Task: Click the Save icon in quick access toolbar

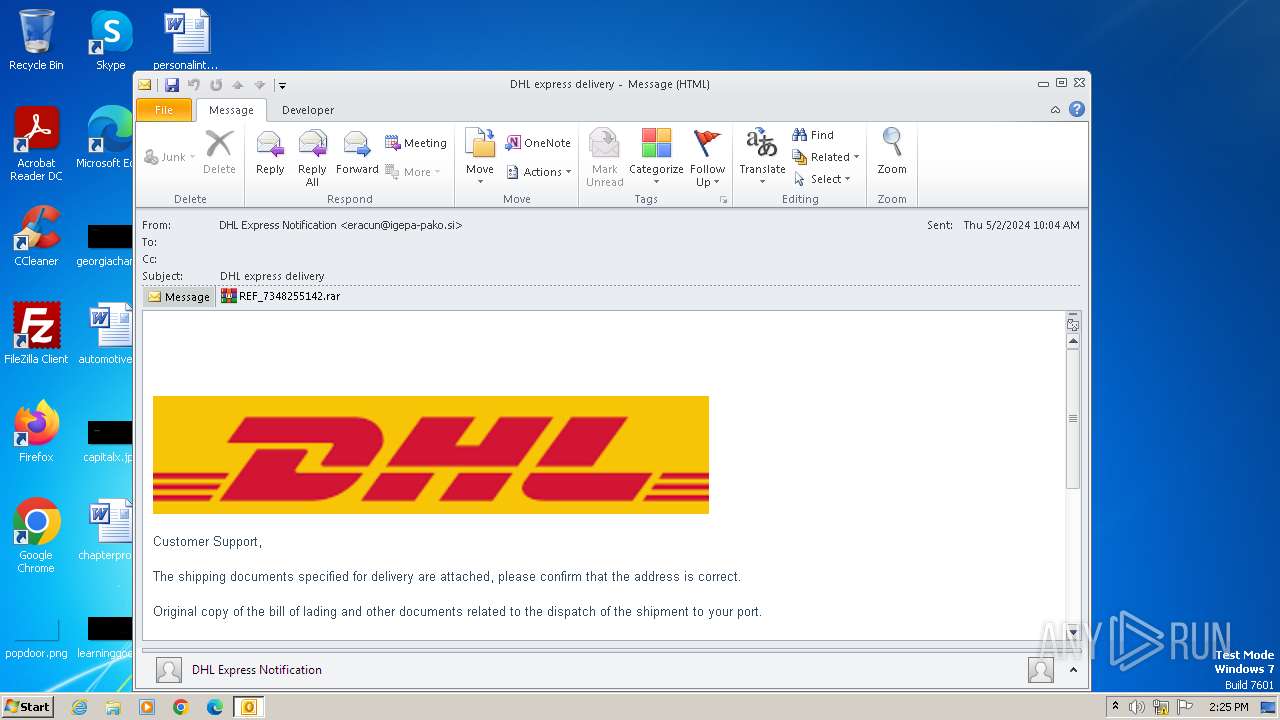Action: (172, 85)
